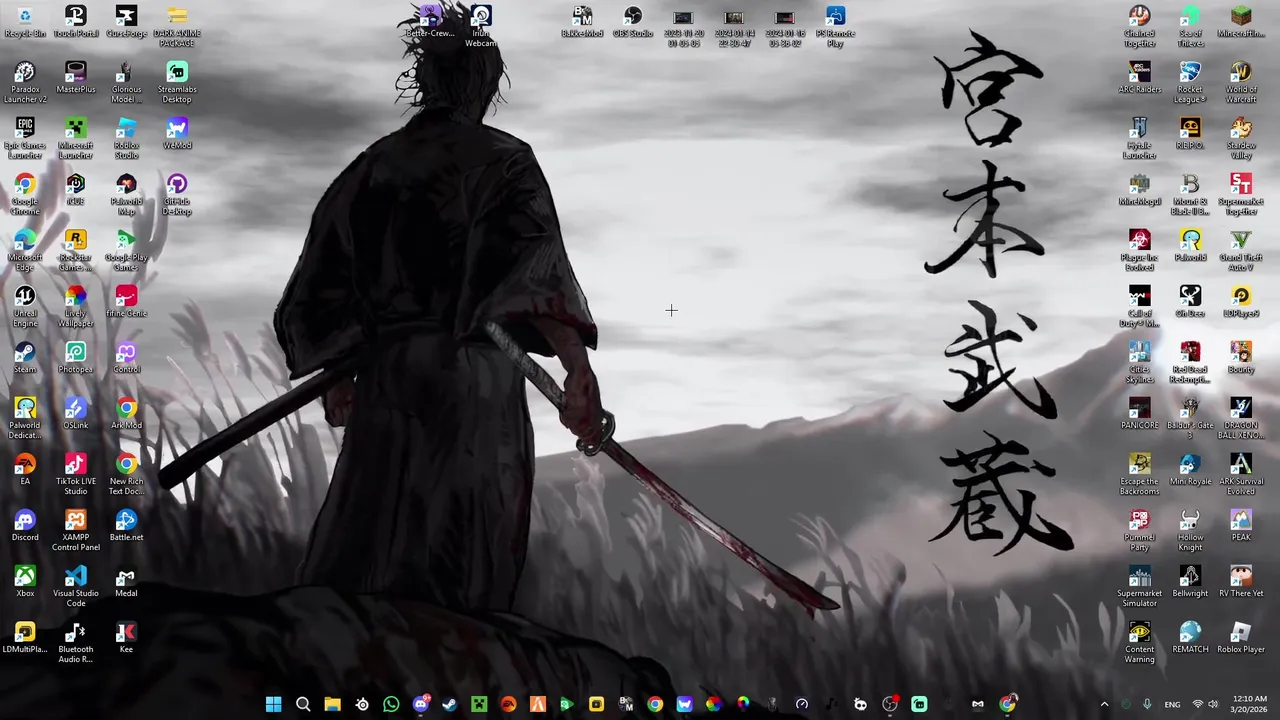Select the Google Play Games shortcut
This screenshot has width=1280, height=720.
126,251
